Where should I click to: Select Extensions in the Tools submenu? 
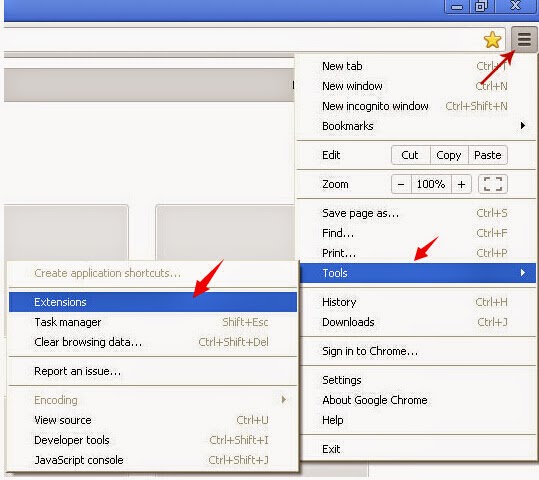(x=153, y=302)
